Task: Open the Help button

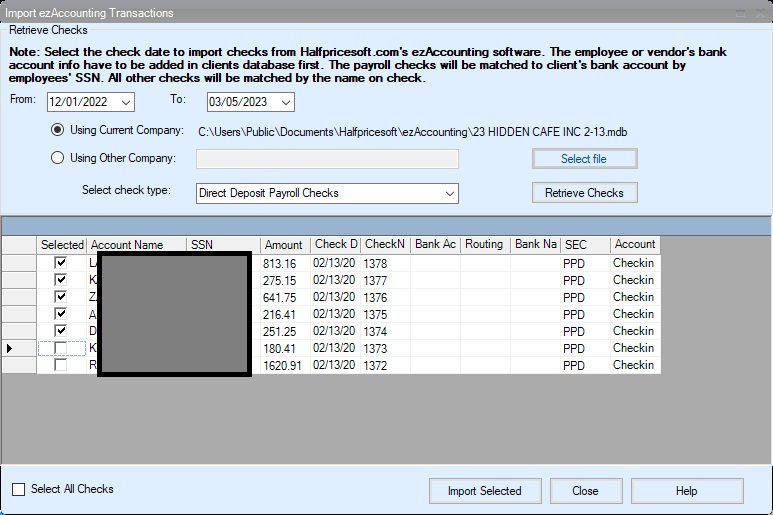Action: 686,491
